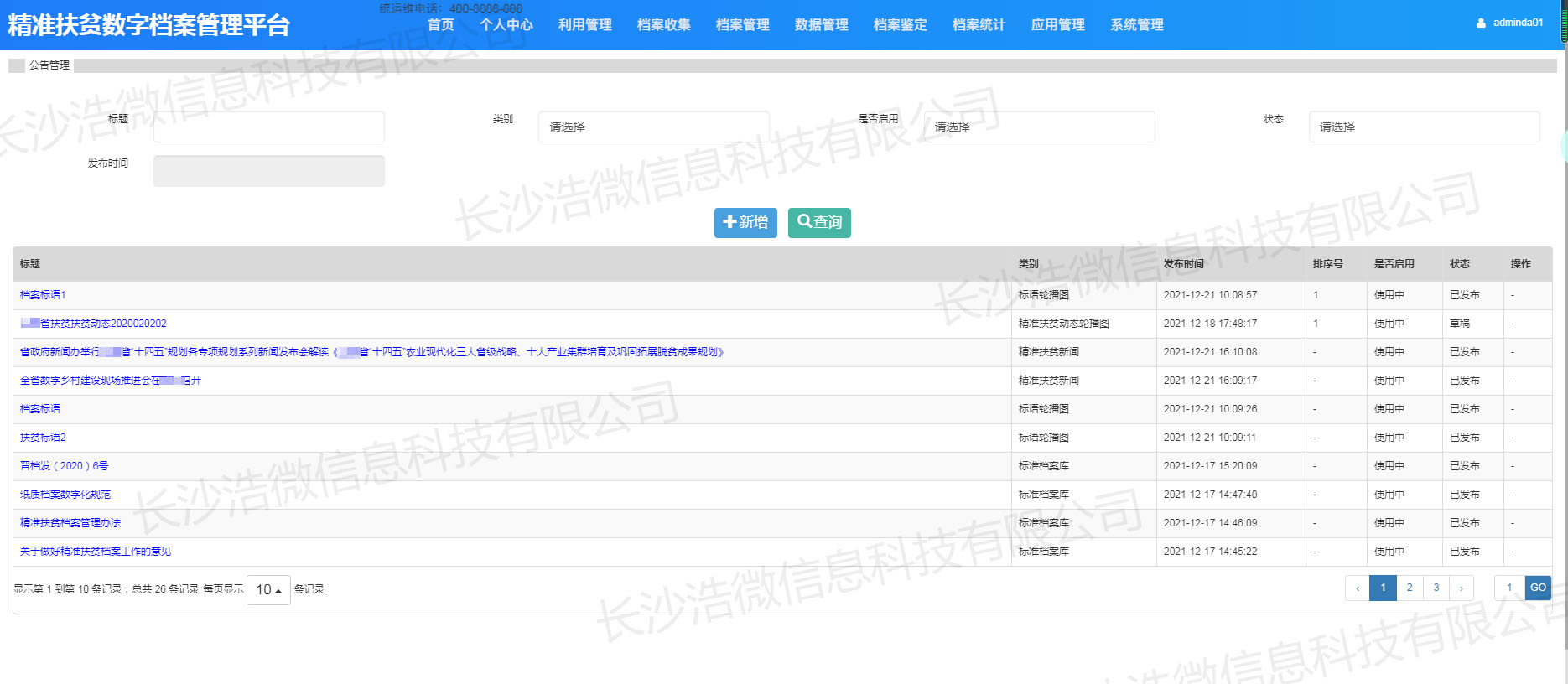The height and width of the screenshot is (684, 1568).
Task: Open 利用管理 menu
Action: click(585, 25)
